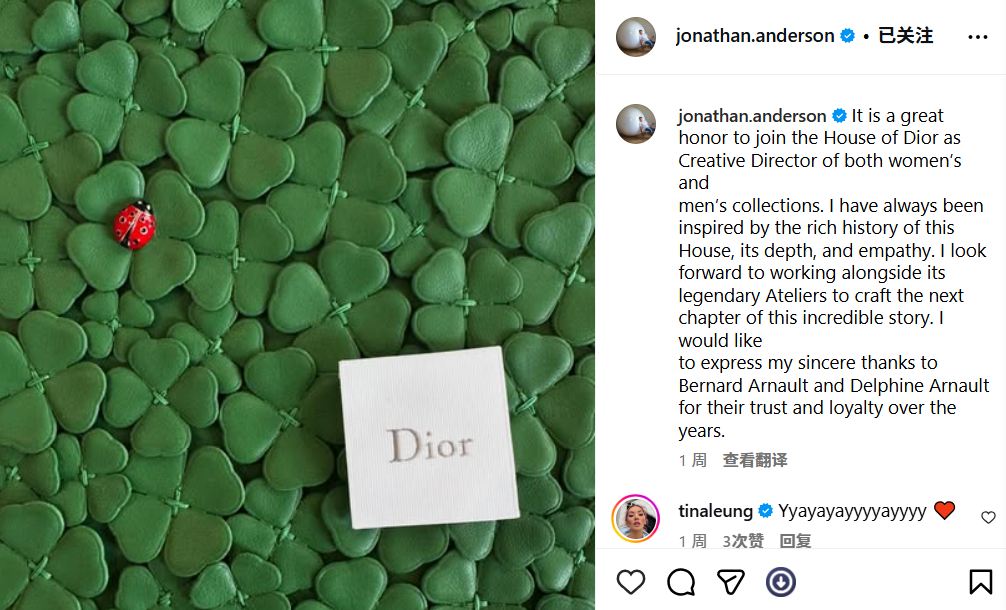Click the caption's 1 周 timestamp
The height and width of the screenshot is (610, 1006).
pyautogui.click(x=693, y=461)
